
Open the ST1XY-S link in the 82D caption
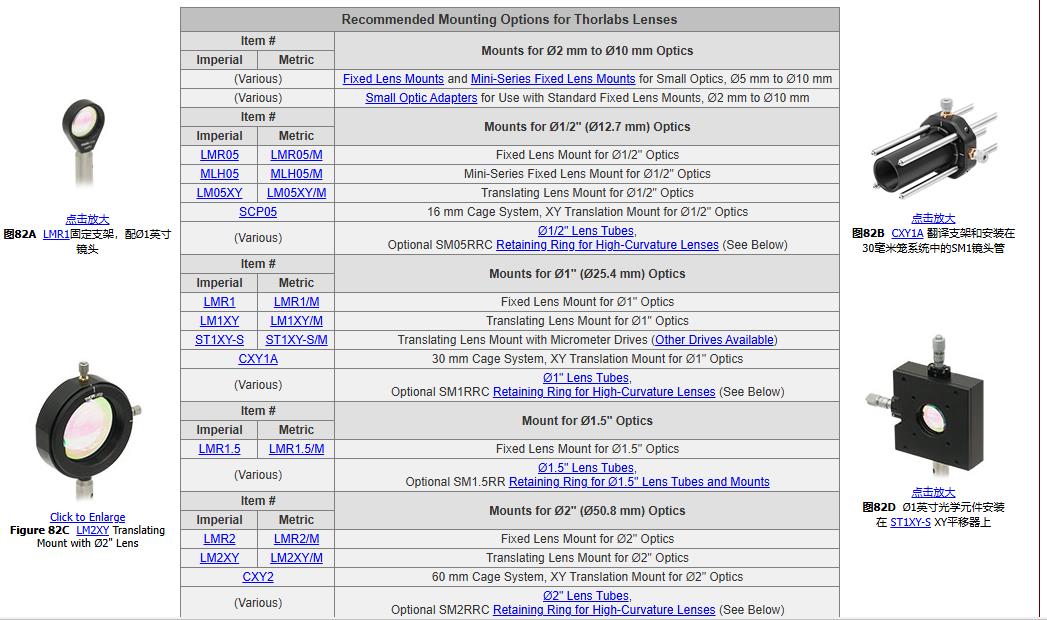coord(910,522)
